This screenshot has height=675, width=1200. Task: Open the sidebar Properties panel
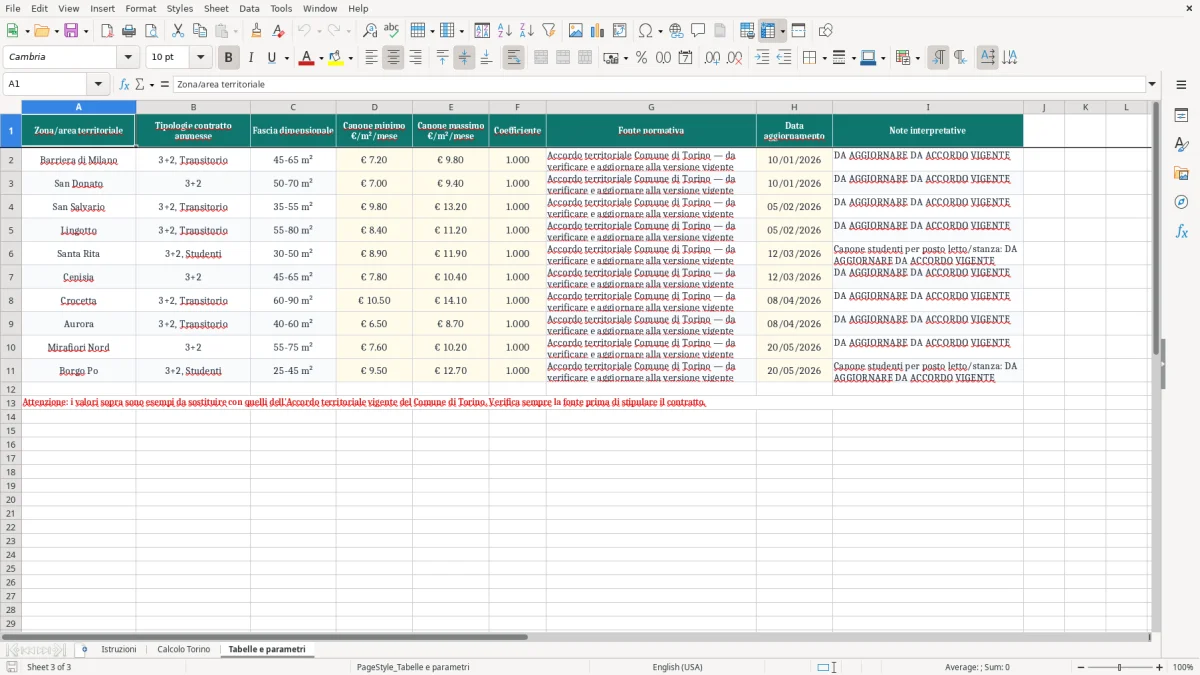tap(1181, 116)
